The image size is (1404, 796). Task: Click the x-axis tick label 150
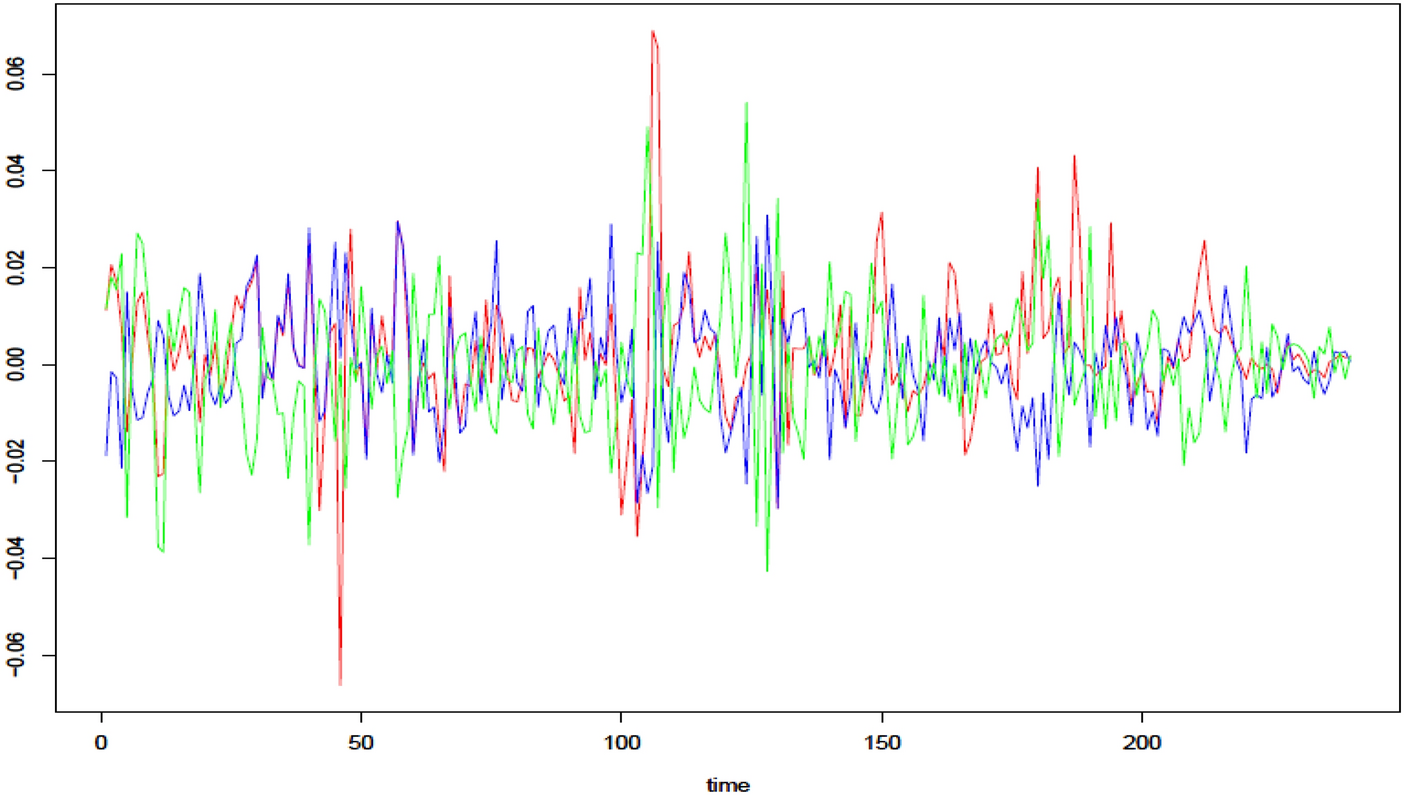coord(881,745)
